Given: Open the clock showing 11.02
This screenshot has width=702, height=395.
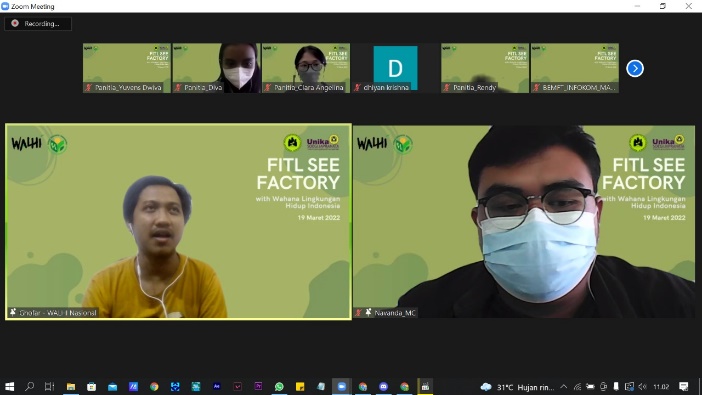Looking at the screenshot, I should coord(661,387).
